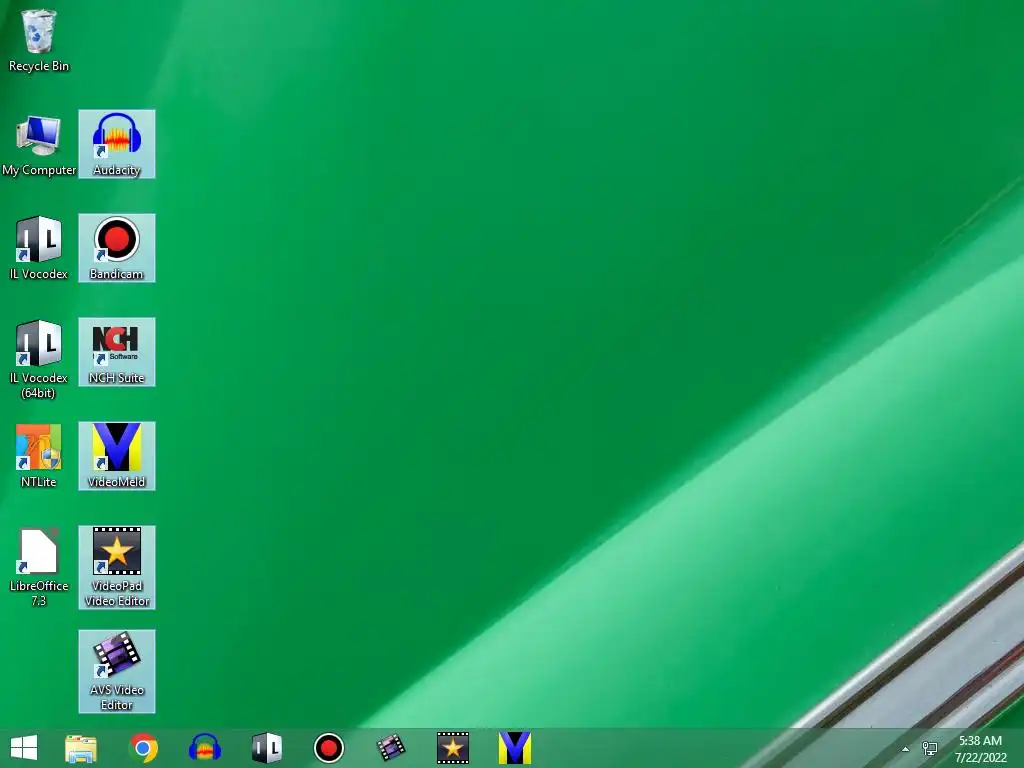
Task: Launch VideoMeld from the taskbar
Action: 515,748
